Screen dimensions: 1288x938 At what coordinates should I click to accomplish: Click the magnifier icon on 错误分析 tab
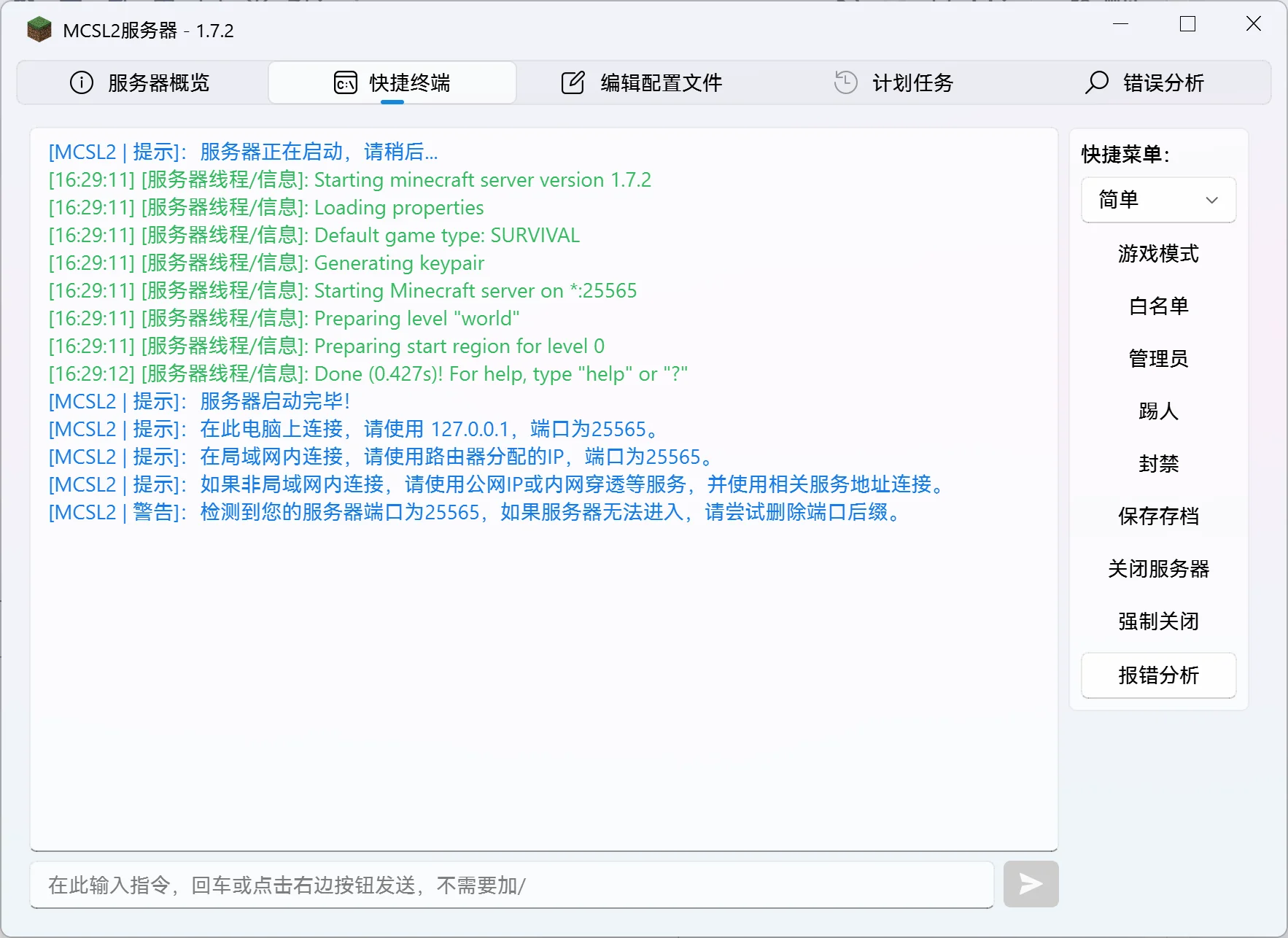coord(1096,82)
